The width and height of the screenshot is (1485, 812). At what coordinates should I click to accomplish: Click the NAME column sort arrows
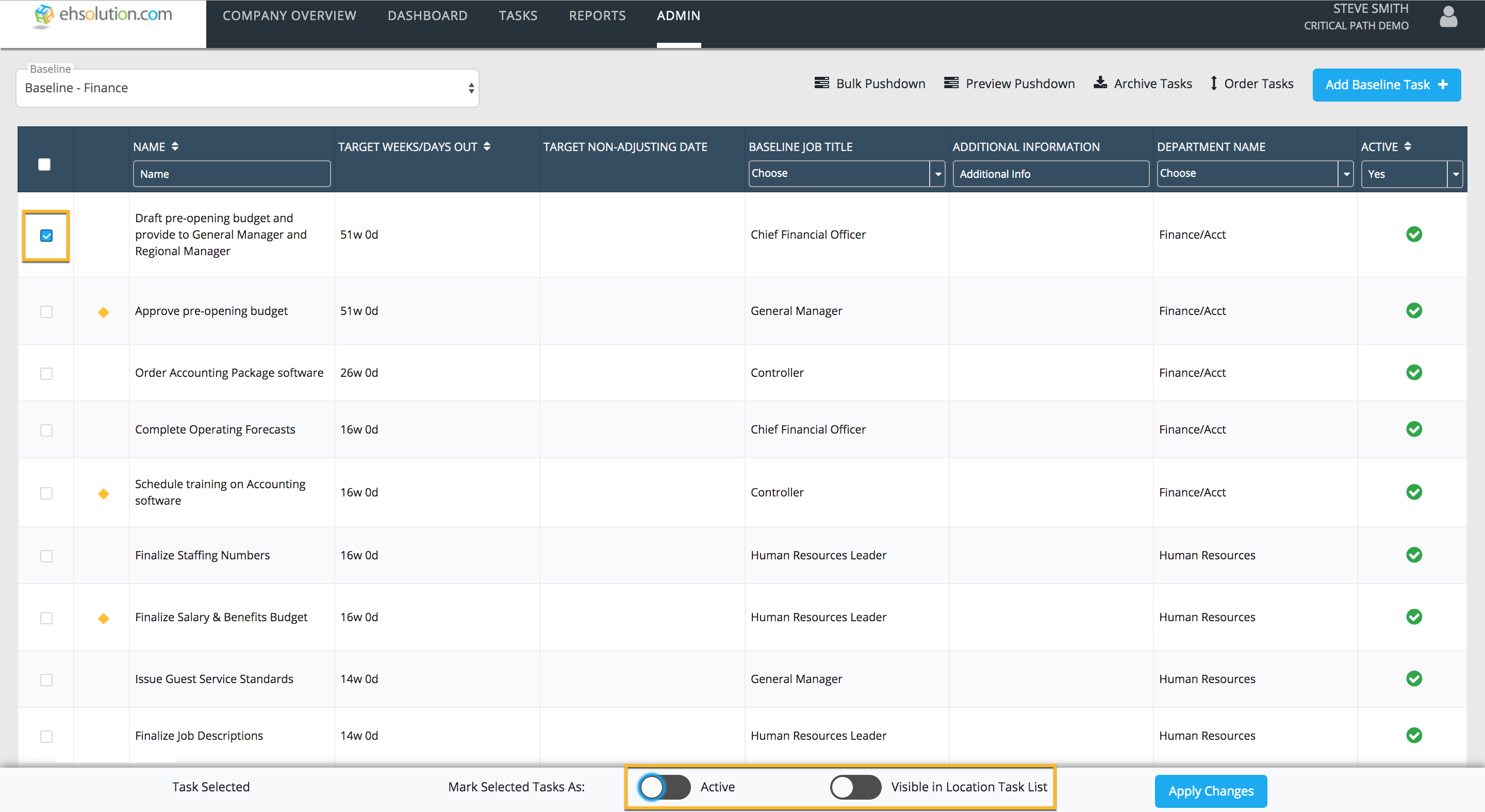pyautogui.click(x=175, y=146)
